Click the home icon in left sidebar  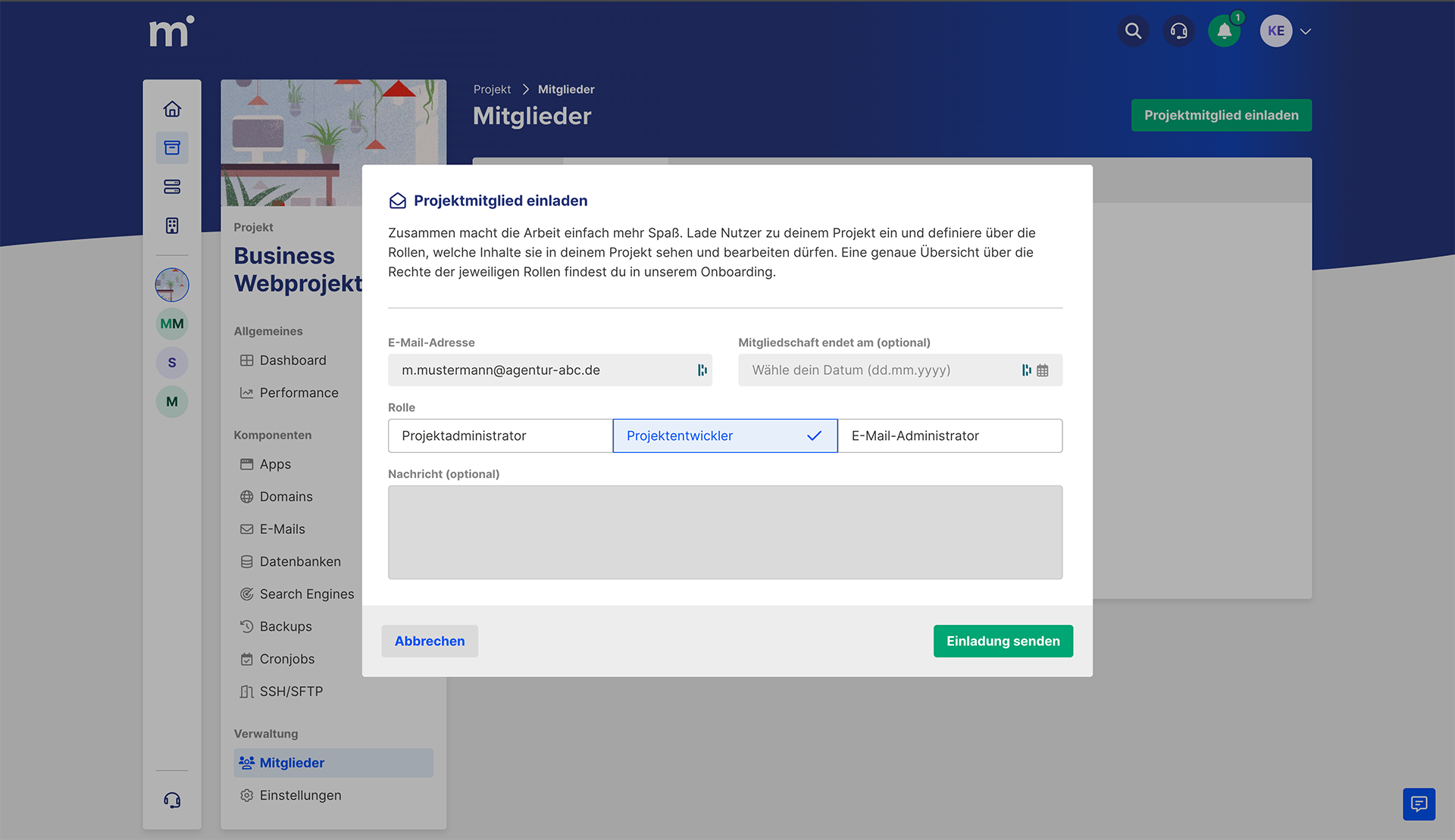point(172,109)
